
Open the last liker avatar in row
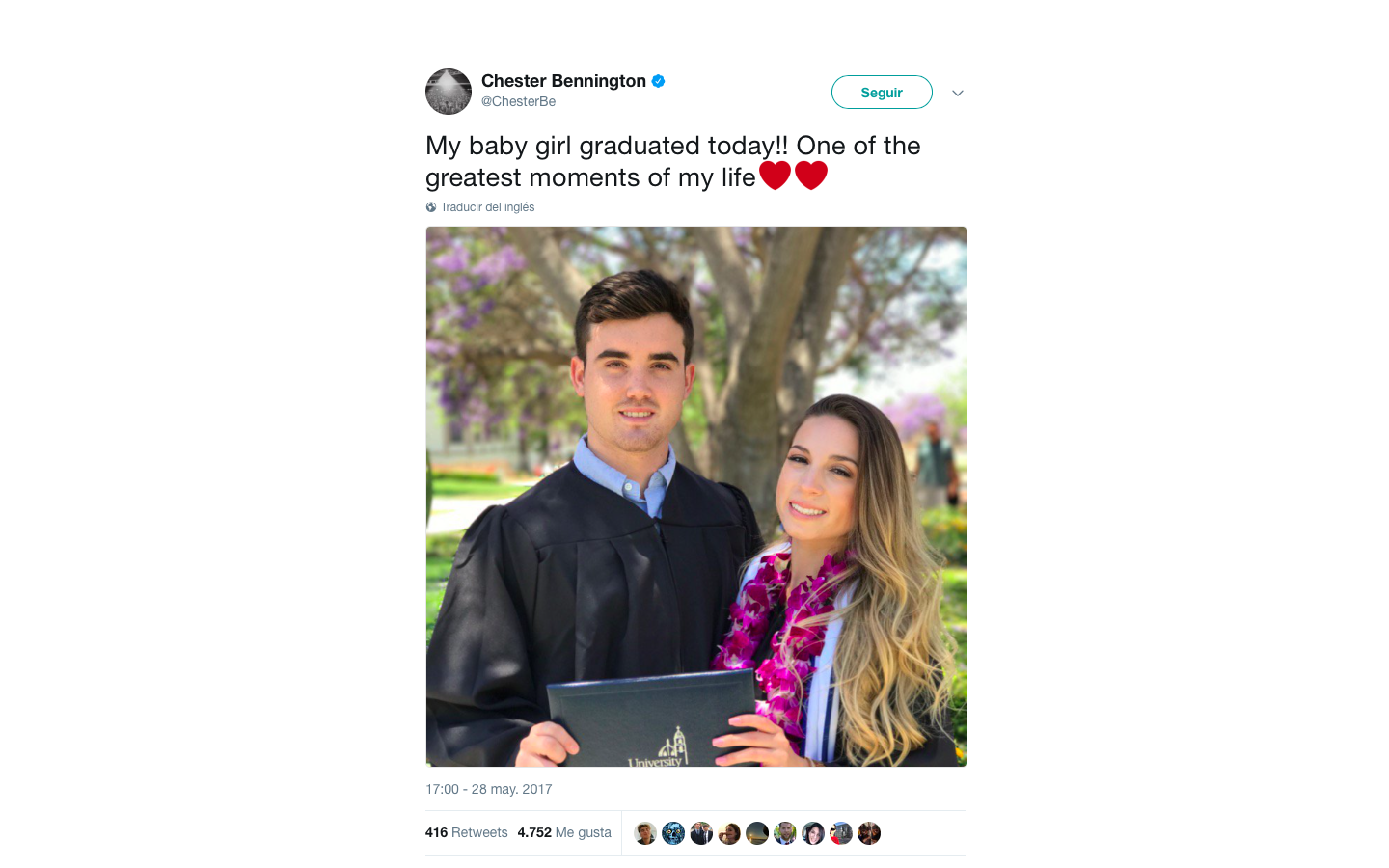coord(869,833)
